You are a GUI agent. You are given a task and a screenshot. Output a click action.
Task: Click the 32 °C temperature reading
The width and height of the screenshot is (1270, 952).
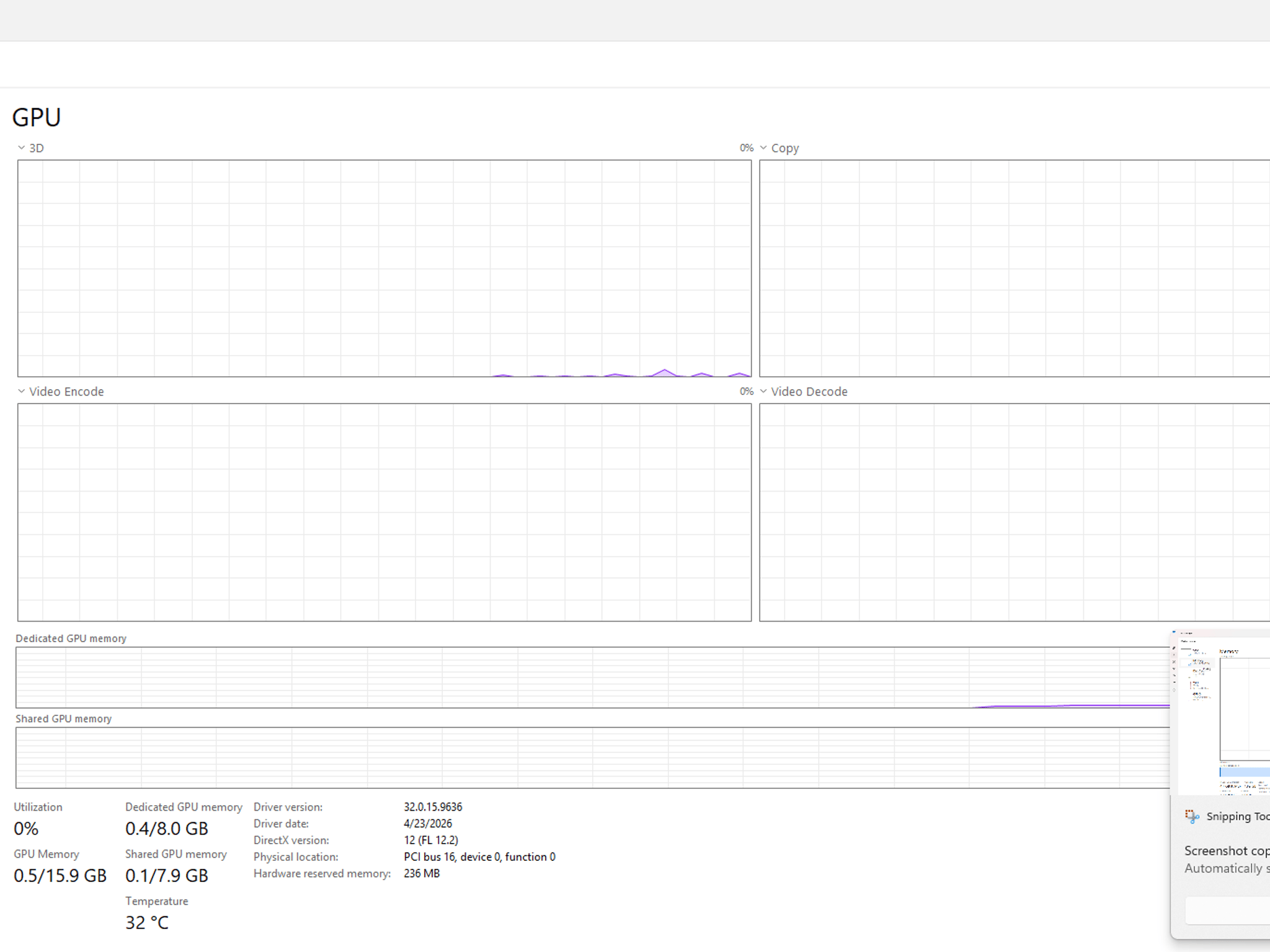147,922
